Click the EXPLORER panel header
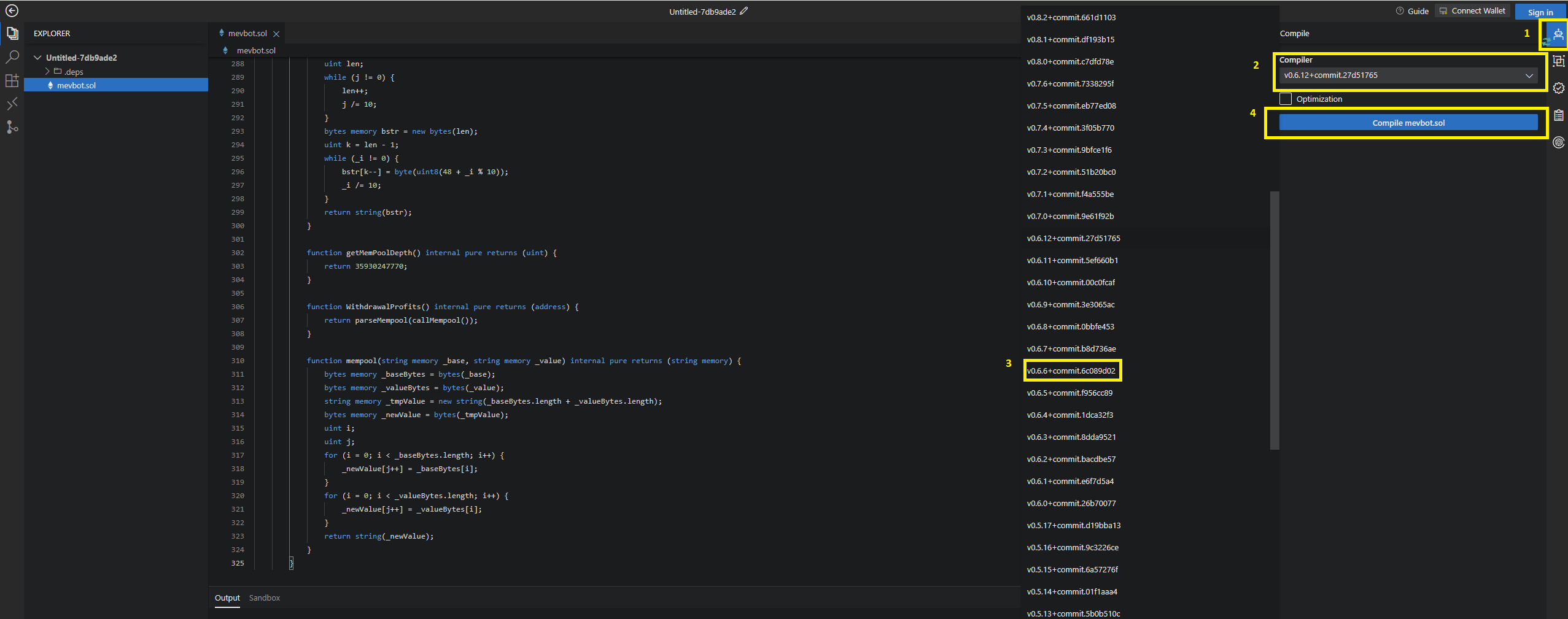The image size is (1568, 619). (52, 34)
